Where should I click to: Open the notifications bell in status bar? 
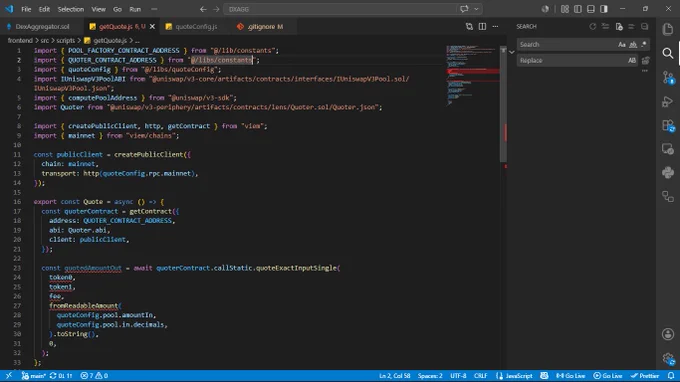coord(671,375)
